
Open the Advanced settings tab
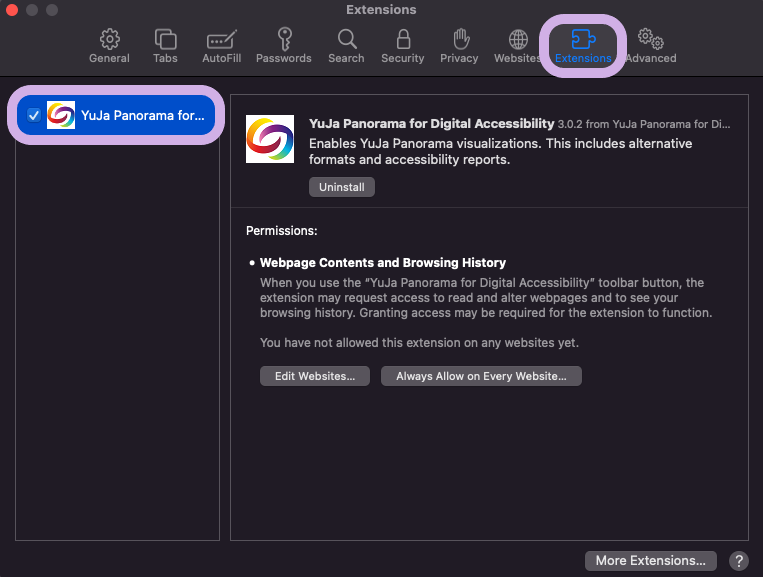[x=650, y=46]
